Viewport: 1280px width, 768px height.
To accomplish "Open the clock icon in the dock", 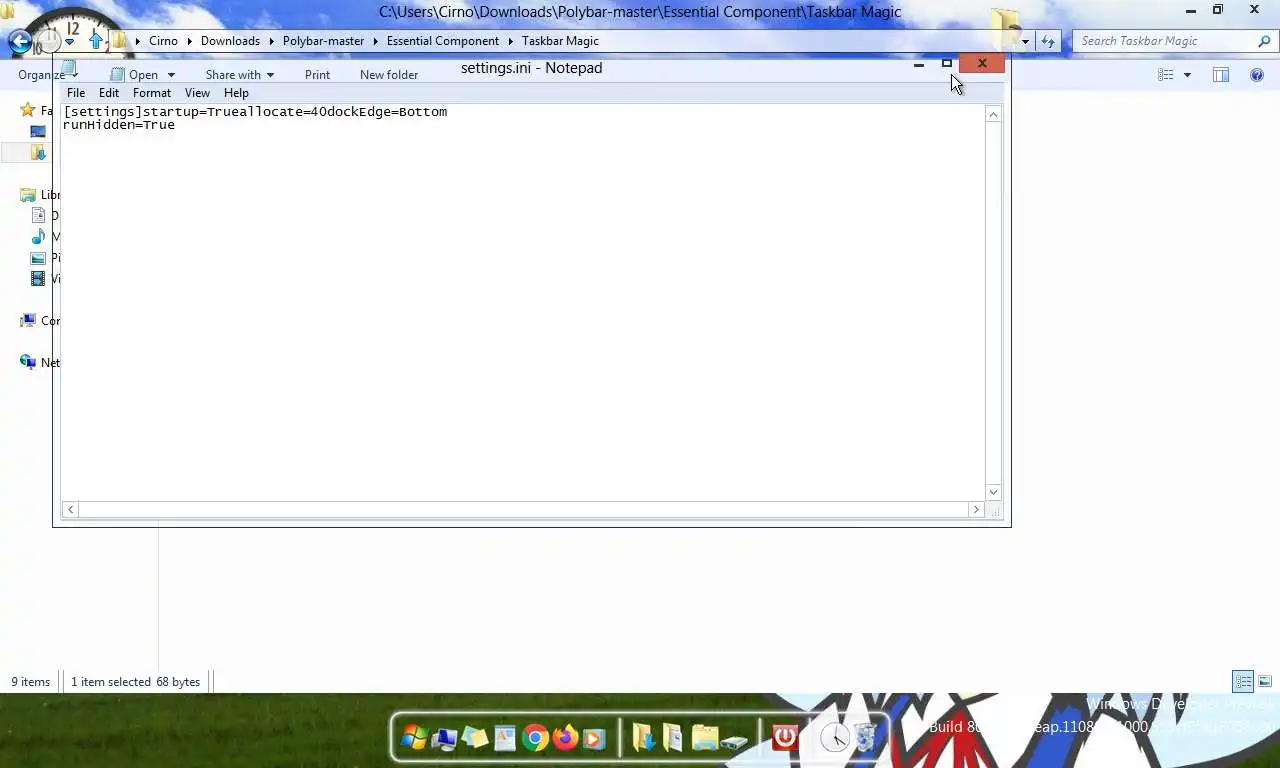I will click(x=834, y=738).
